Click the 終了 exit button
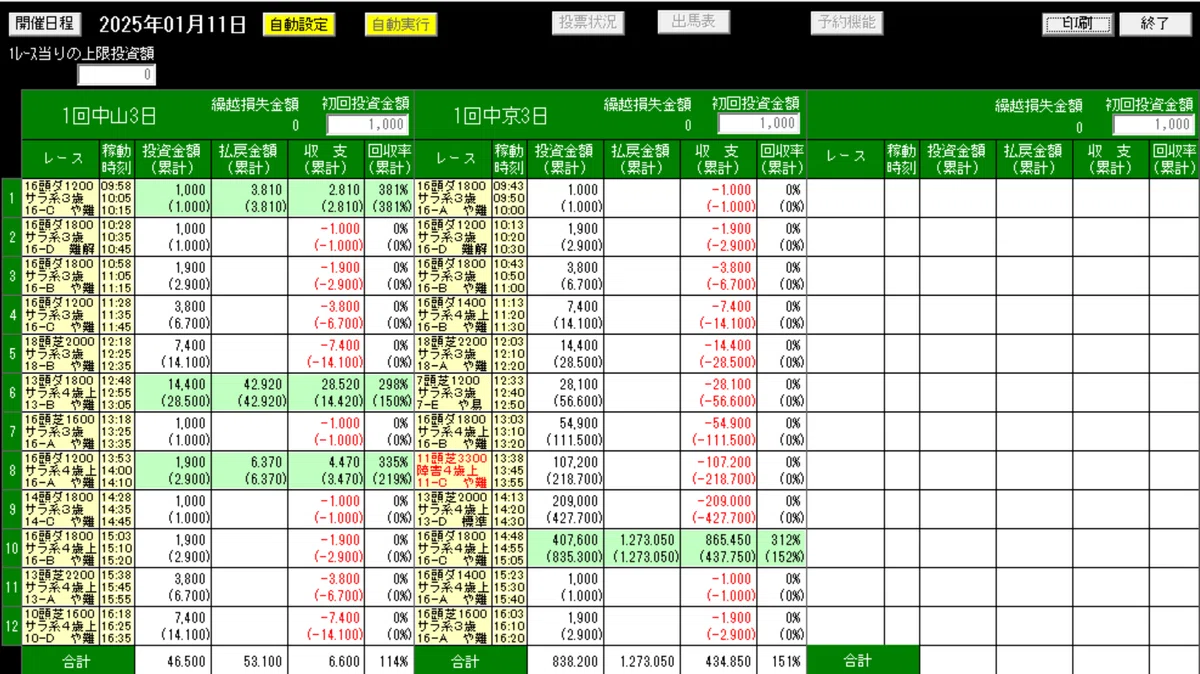Image resolution: width=1200 pixels, height=674 pixels. 1155,24
